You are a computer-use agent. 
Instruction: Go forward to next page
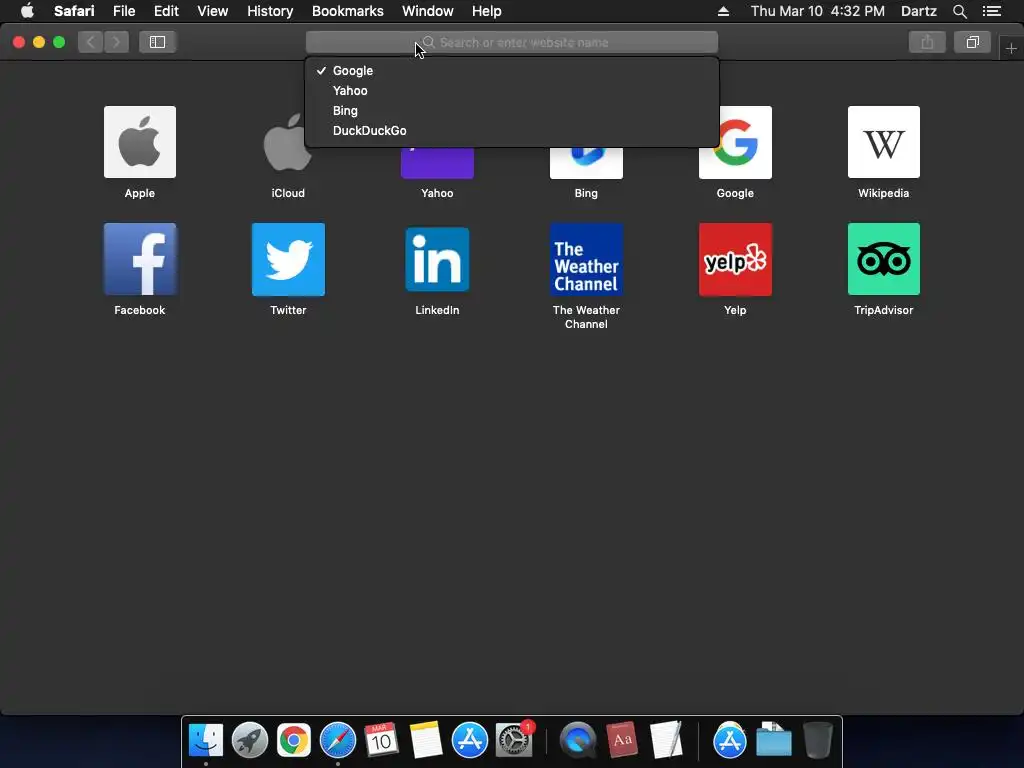coord(116,42)
